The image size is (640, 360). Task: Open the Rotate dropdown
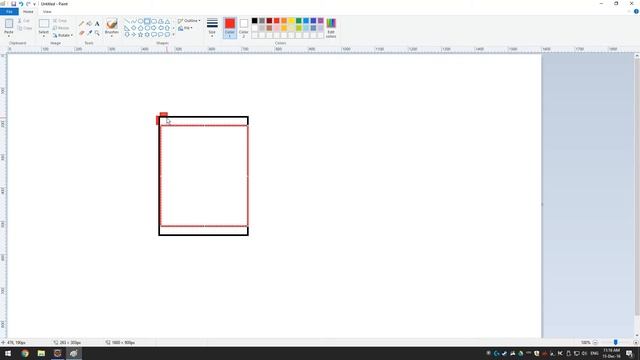63,36
